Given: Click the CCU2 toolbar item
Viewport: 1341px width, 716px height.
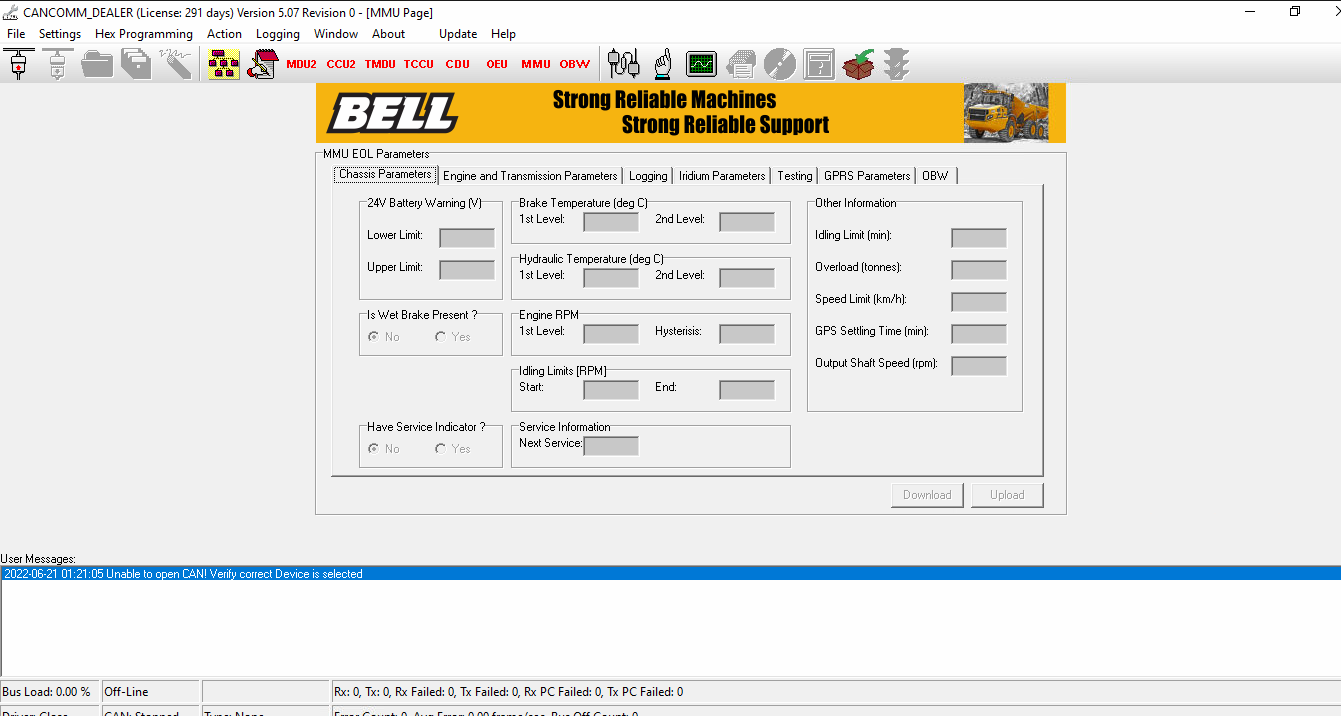Looking at the screenshot, I should (x=340, y=63).
